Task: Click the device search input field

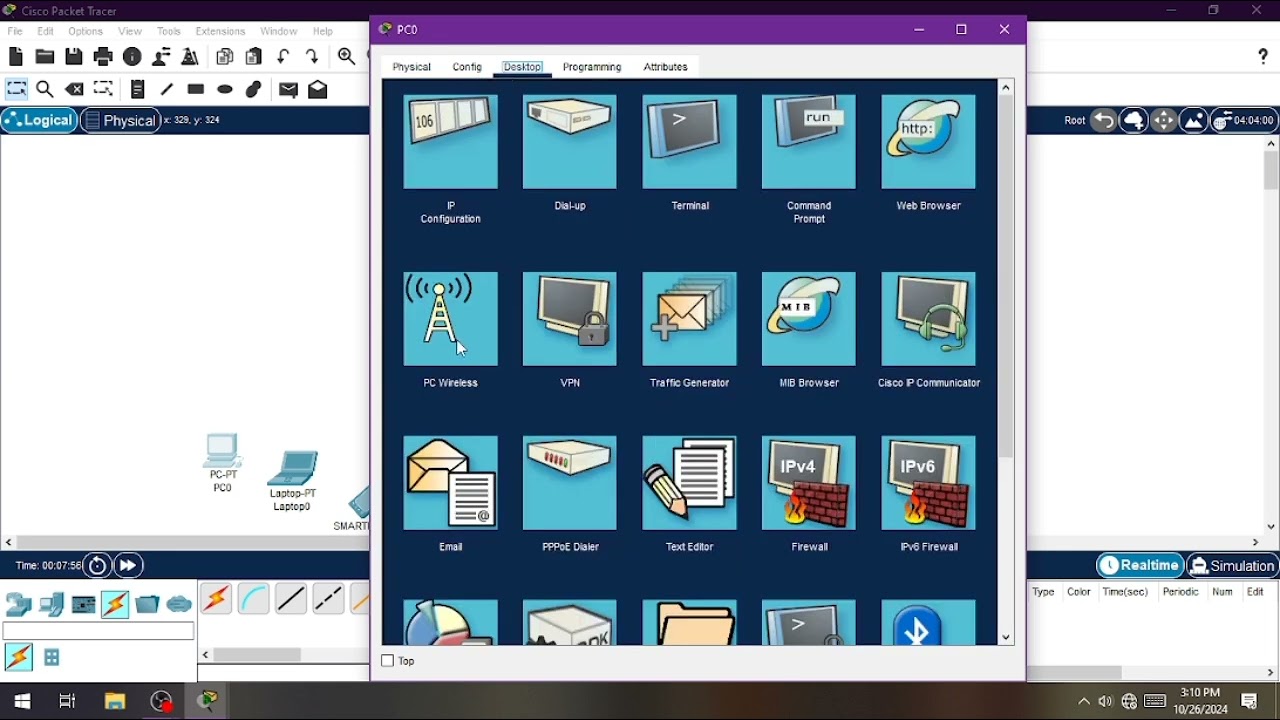Action: (98, 631)
